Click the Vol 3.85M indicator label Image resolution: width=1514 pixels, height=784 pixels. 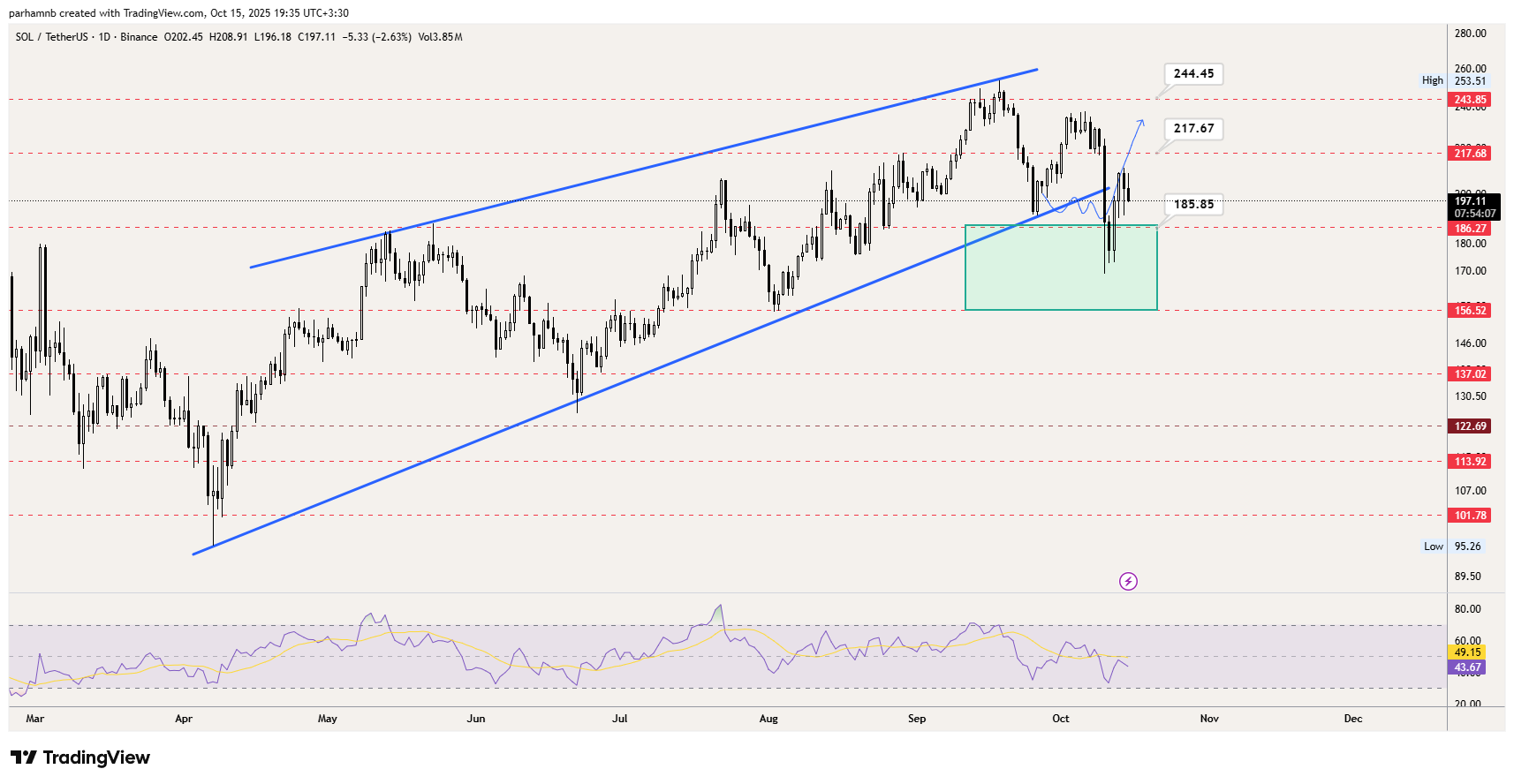pyautogui.click(x=440, y=37)
